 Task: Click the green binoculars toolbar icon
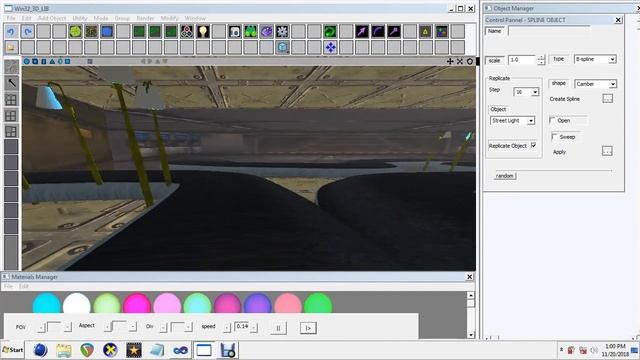[x=251, y=31]
